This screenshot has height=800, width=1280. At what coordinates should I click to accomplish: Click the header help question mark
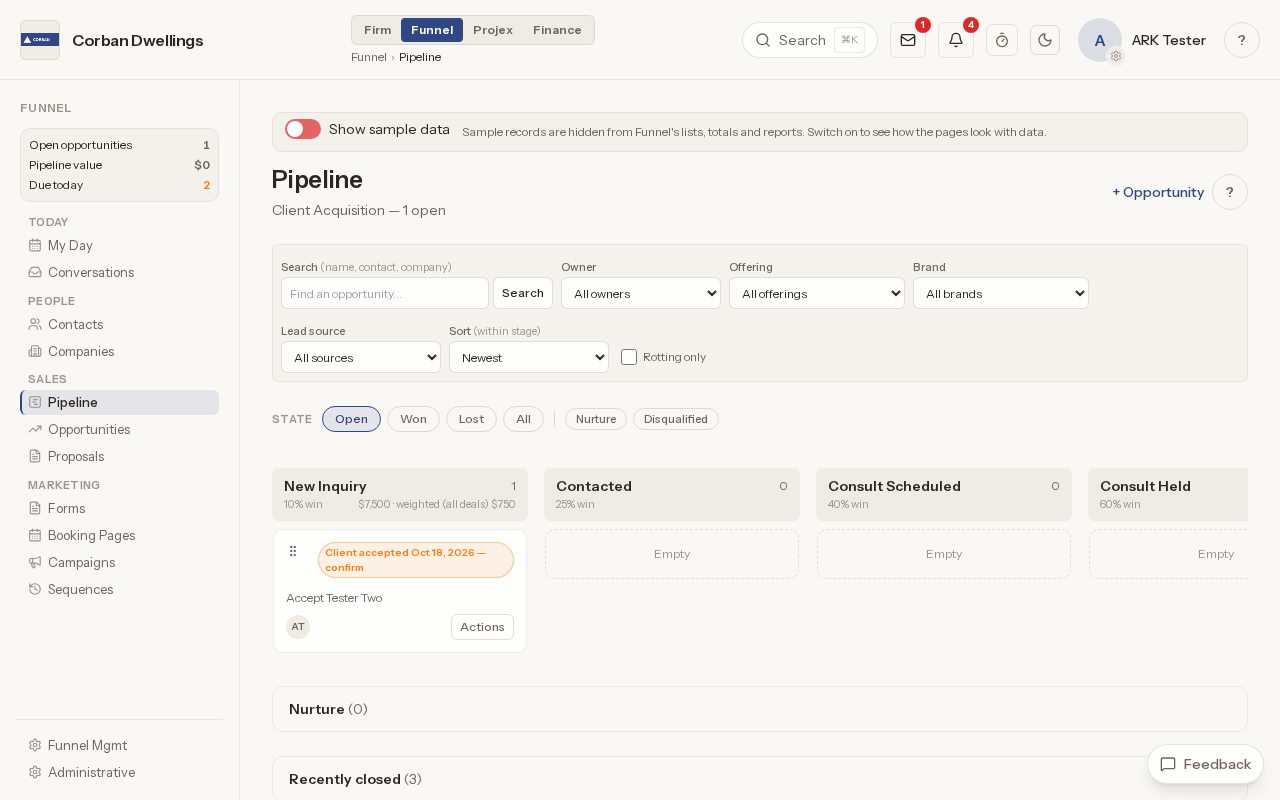[x=1242, y=40]
